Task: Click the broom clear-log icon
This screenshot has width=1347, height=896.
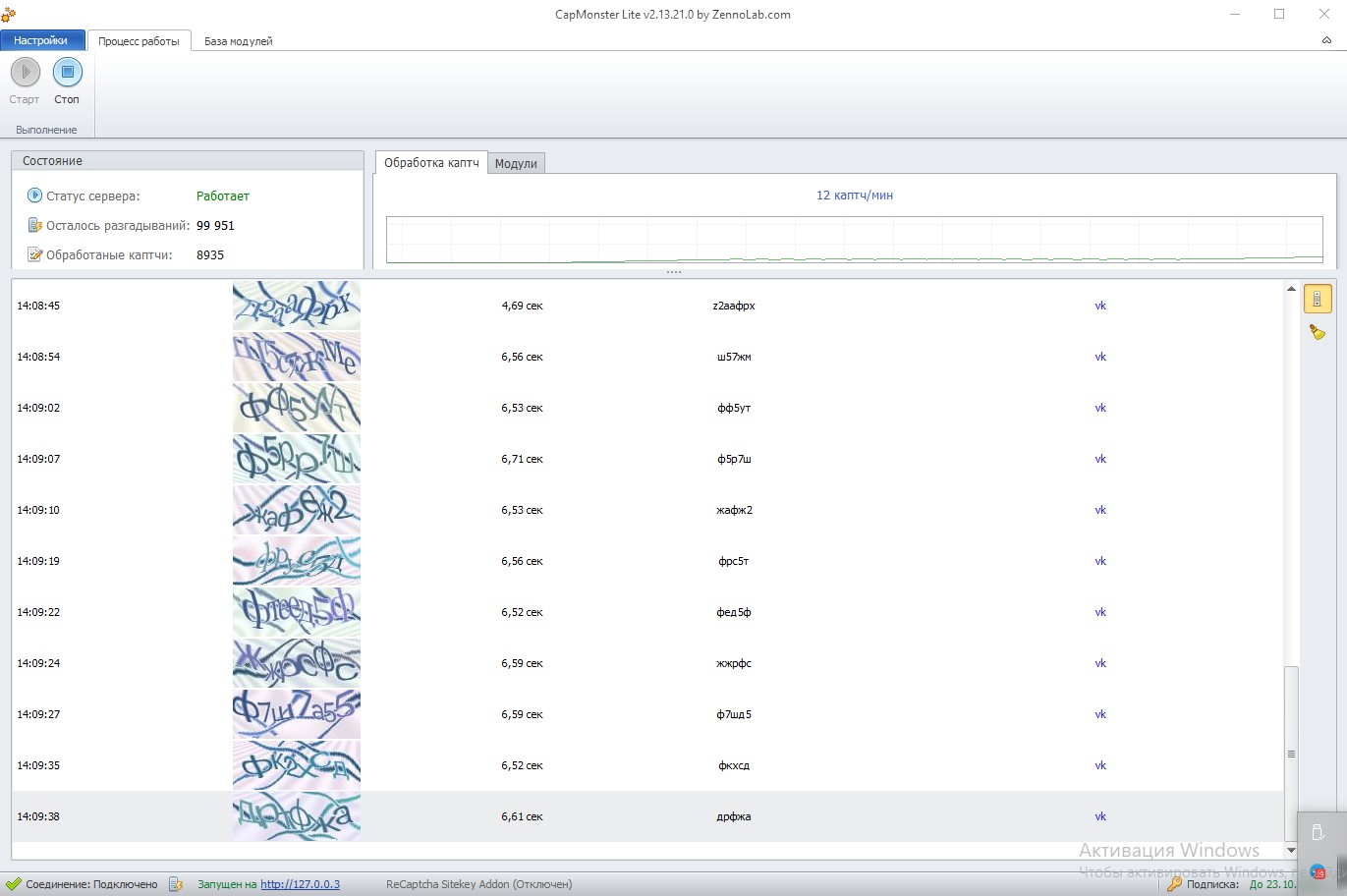Action: click(x=1317, y=333)
